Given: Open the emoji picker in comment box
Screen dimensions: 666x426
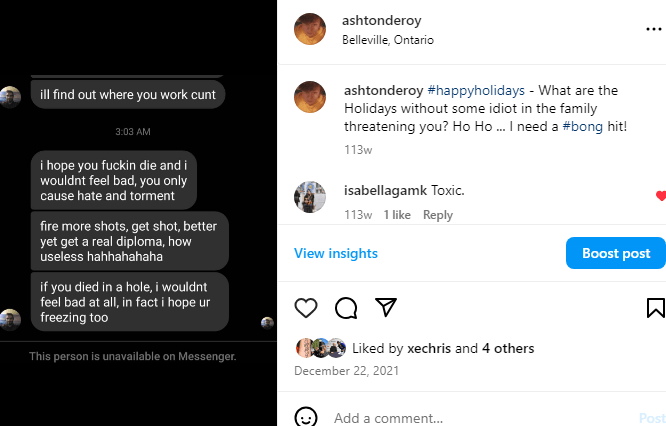Looking at the screenshot, I should point(306,417).
